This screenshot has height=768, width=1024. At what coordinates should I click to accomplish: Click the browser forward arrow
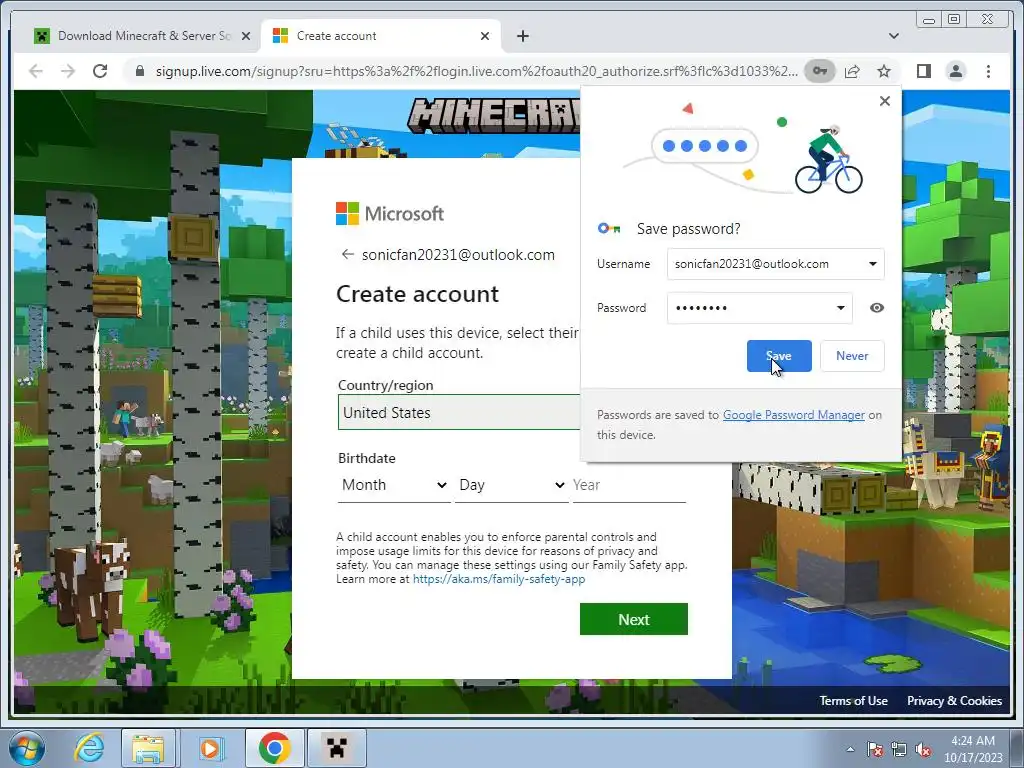click(x=68, y=71)
